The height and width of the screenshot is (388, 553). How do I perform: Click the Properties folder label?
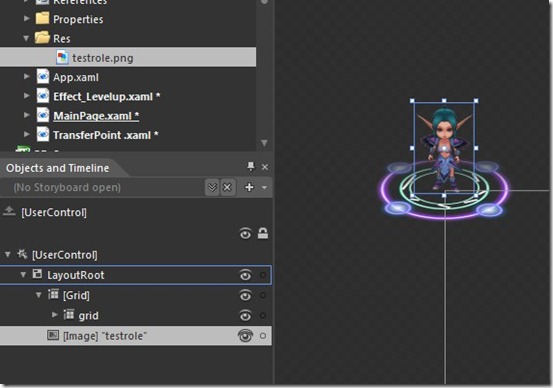[78, 19]
